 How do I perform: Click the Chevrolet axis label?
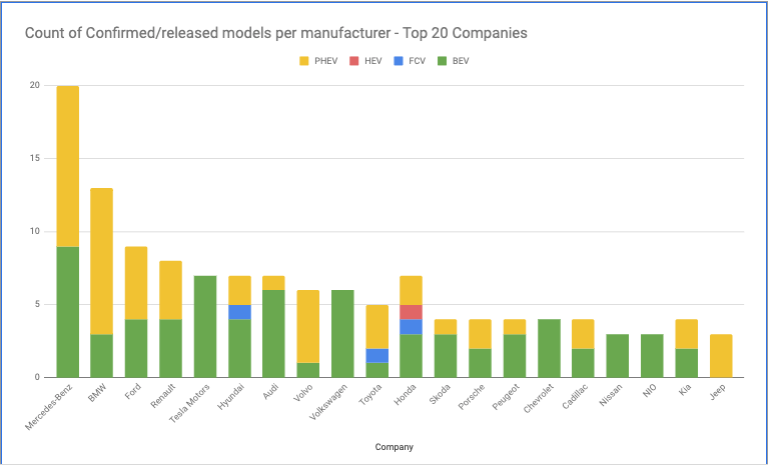[538, 398]
